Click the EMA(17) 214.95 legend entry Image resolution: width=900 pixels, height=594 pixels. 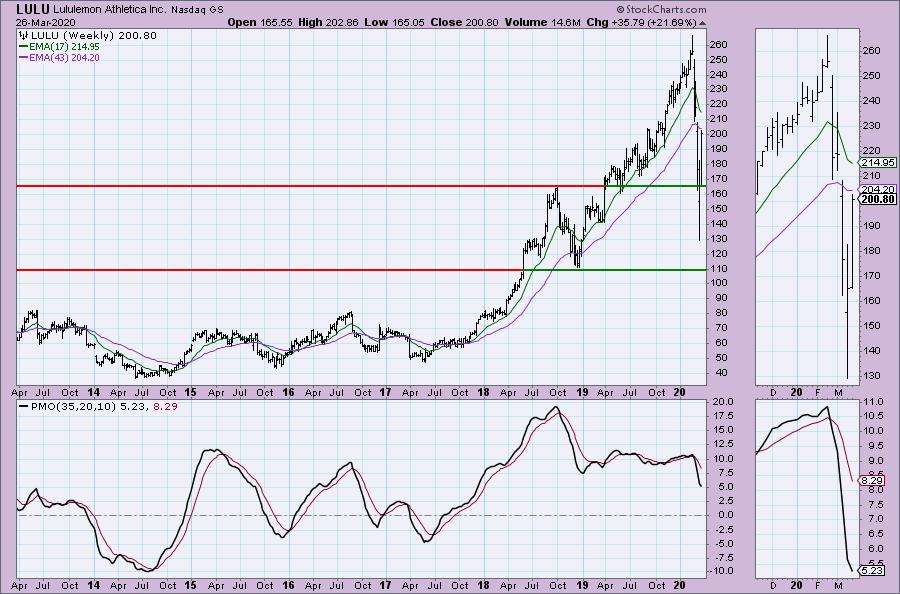click(x=64, y=47)
